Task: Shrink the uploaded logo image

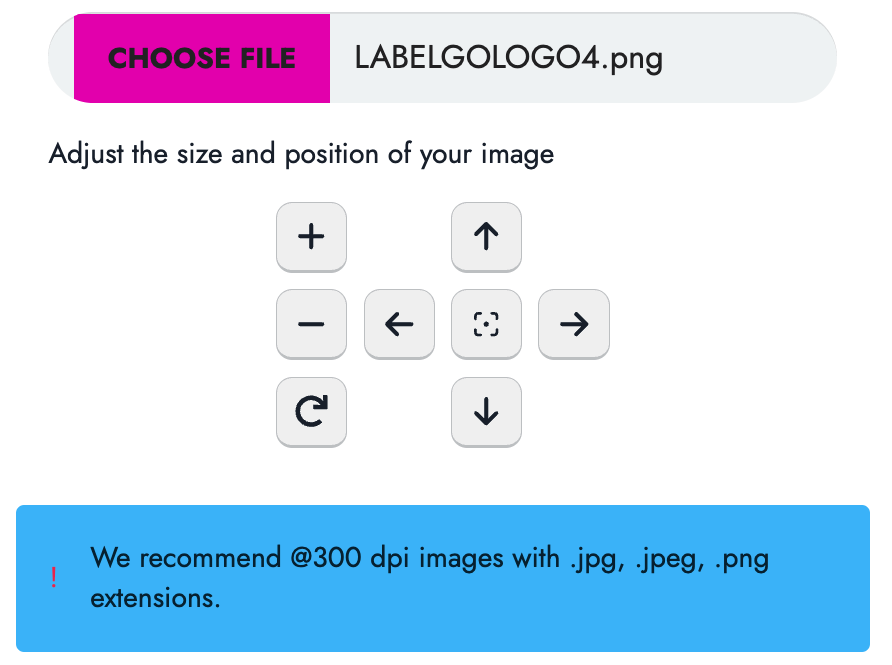Action: click(x=311, y=324)
